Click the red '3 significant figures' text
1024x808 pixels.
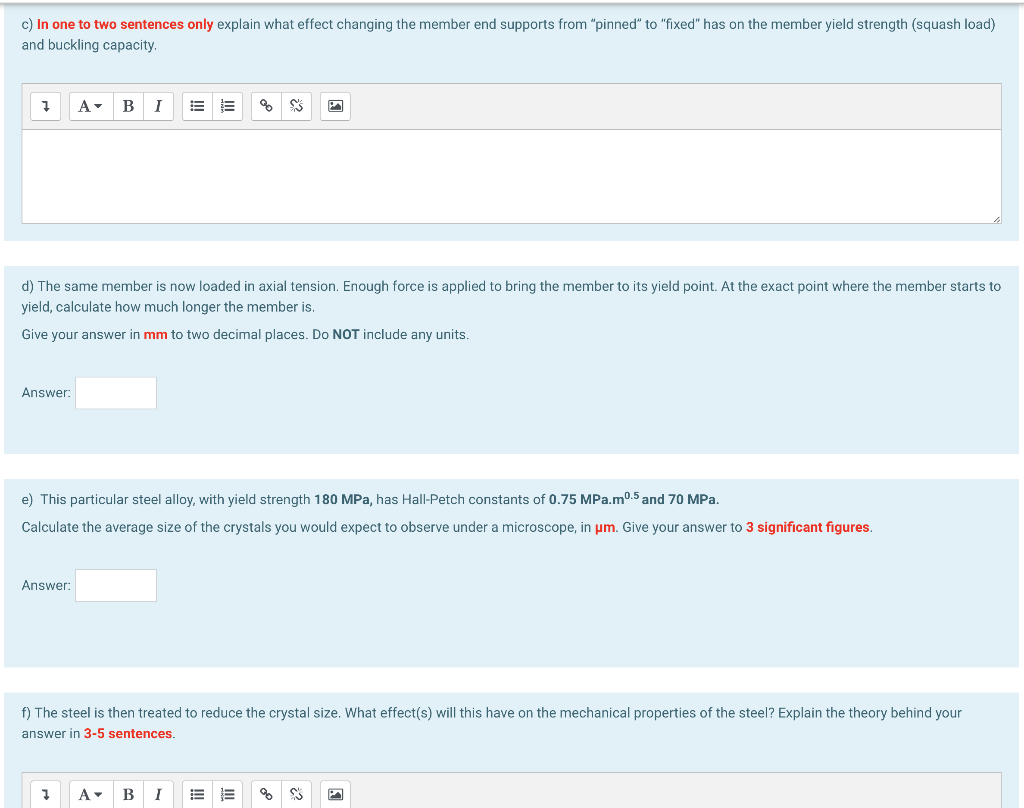[807, 527]
